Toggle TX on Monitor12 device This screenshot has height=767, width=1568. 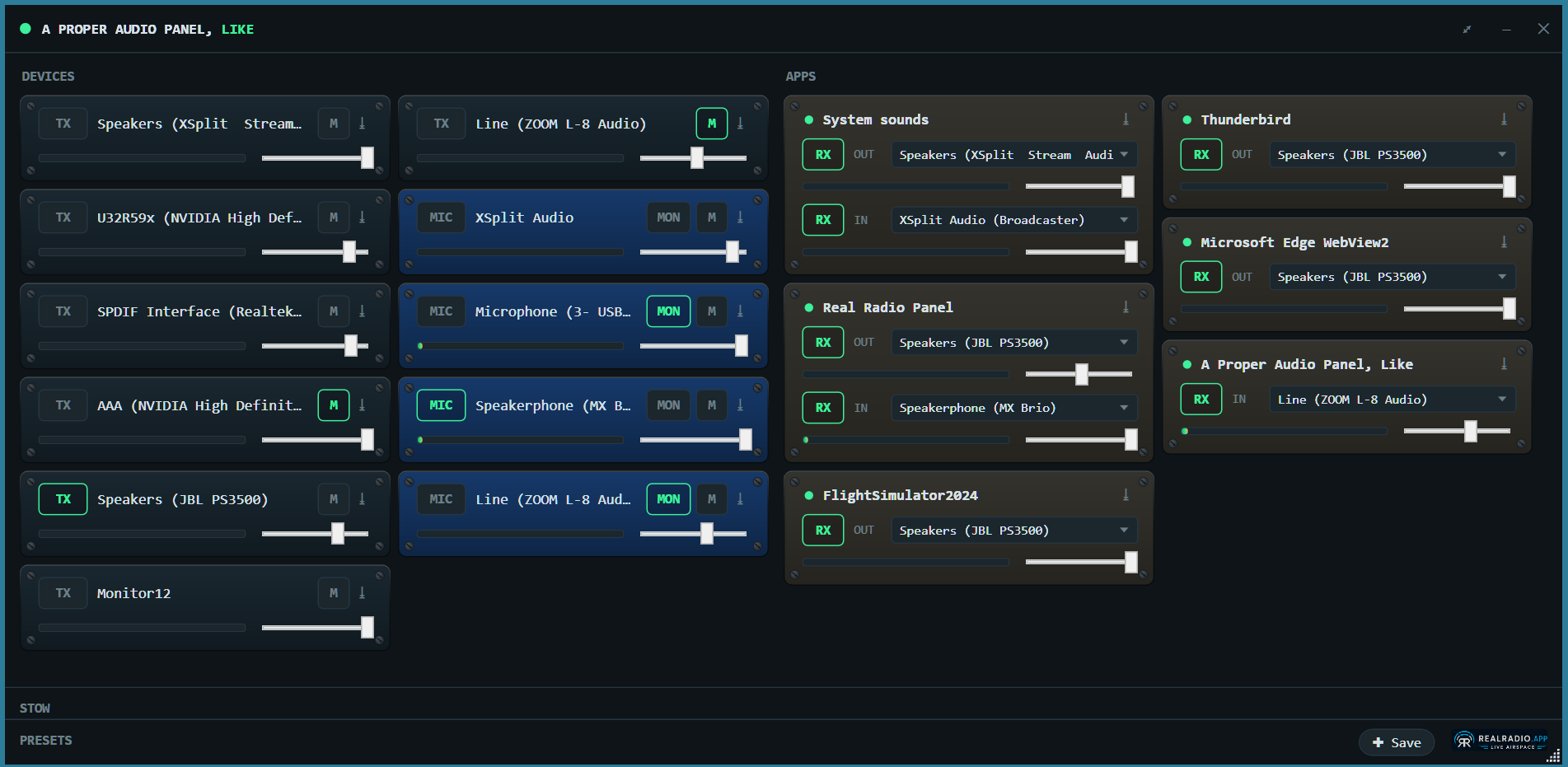pos(63,593)
